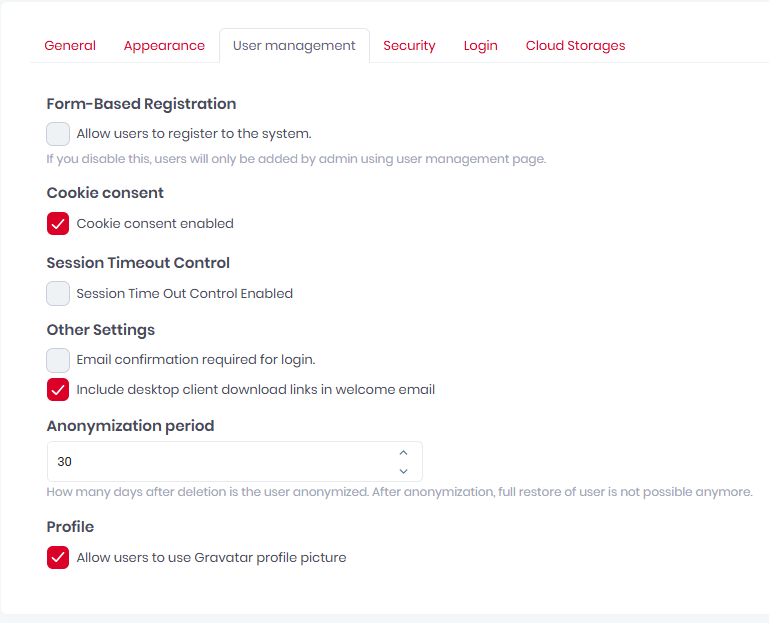Open the Login tab

tap(480, 46)
